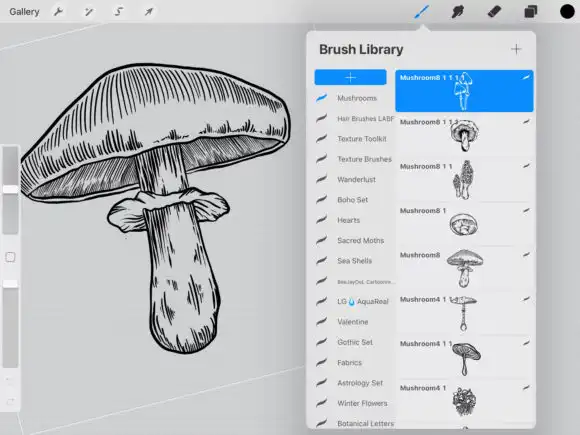Click the brush size slider handle

point(10,189)
